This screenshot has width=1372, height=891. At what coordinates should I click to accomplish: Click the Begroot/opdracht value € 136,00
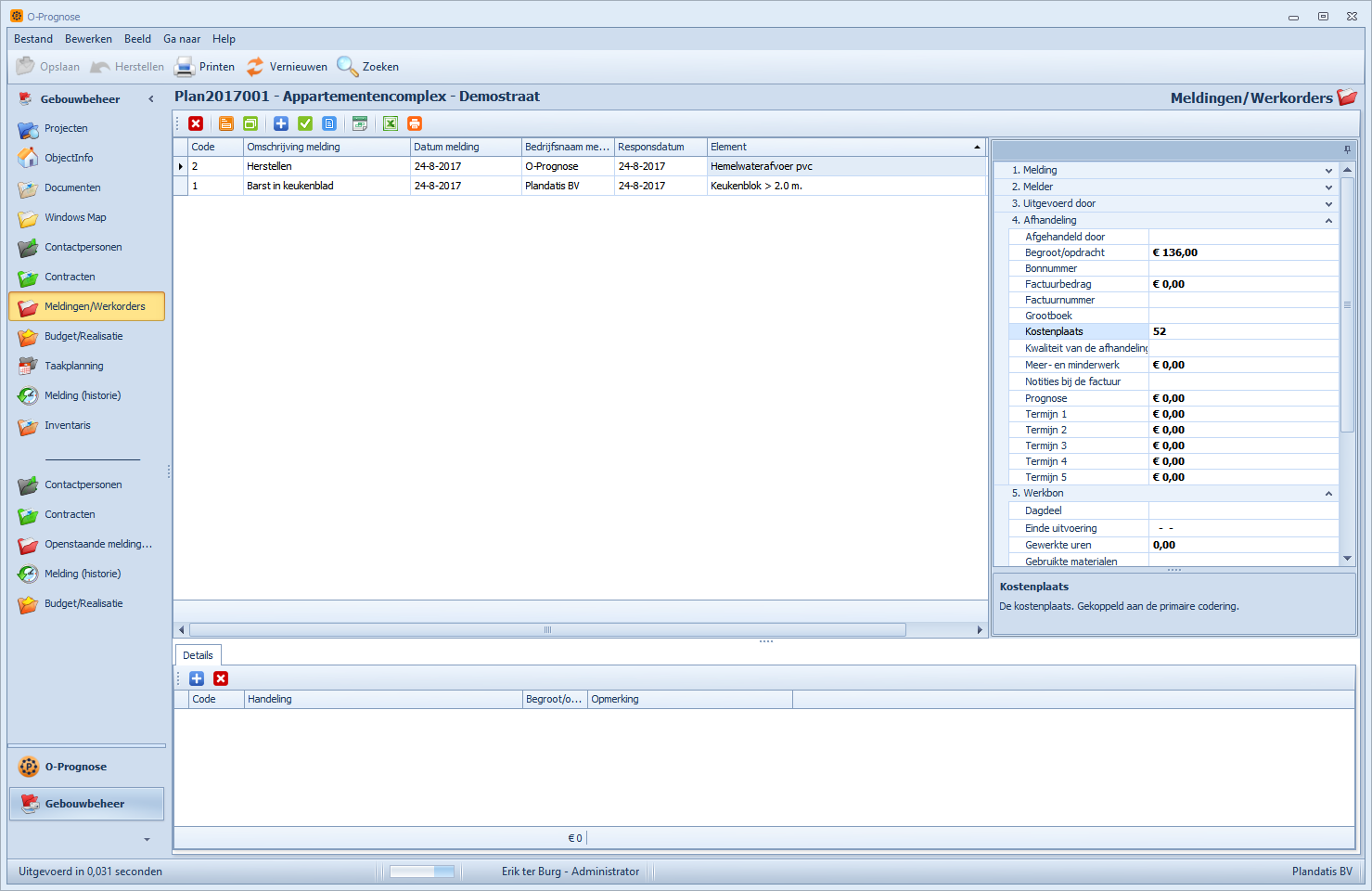tap(1243, 252)
